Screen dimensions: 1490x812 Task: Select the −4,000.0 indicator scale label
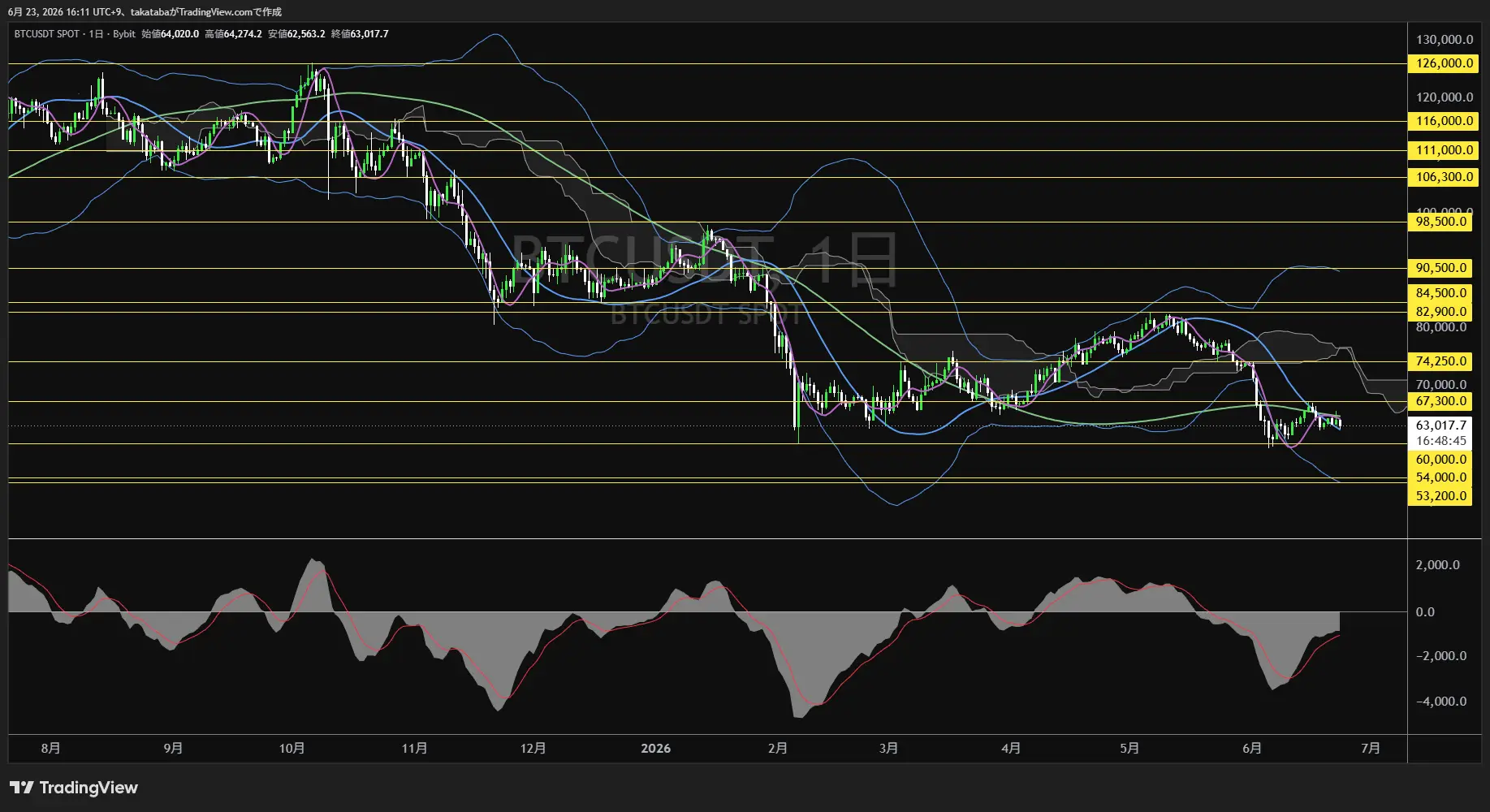pos(1440,702)
